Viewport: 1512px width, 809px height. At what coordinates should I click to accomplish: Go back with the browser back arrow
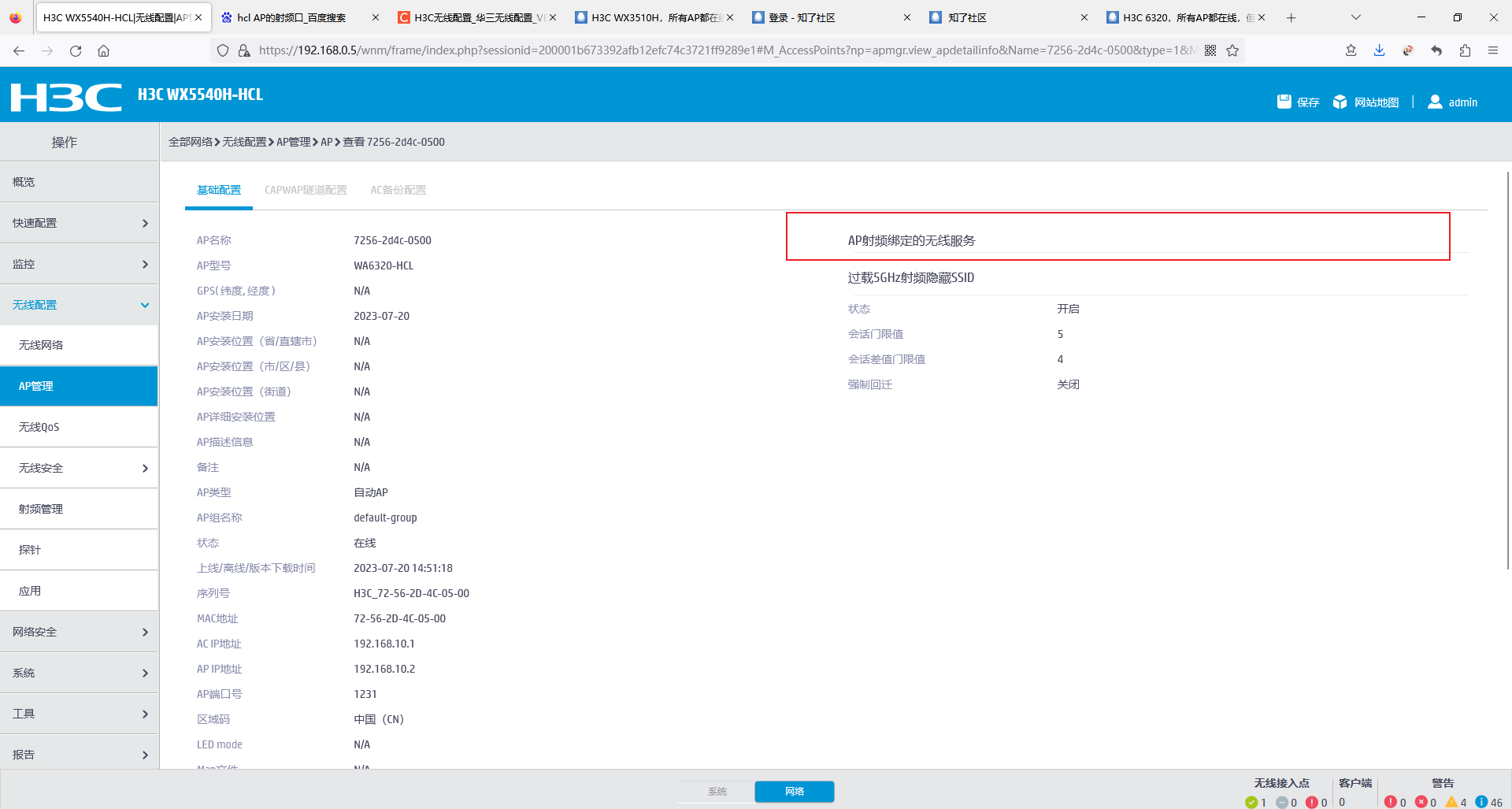point(19,50)
